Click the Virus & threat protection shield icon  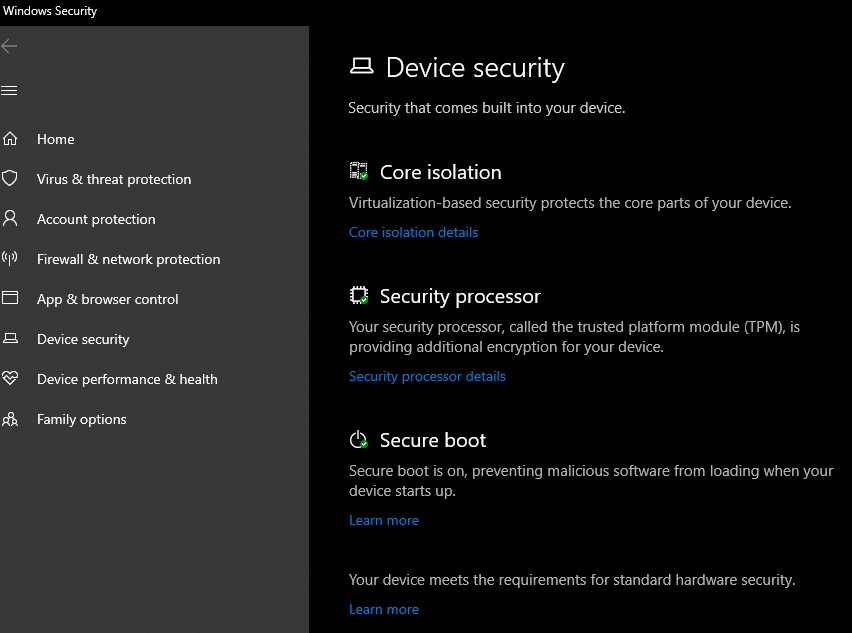(x=10, y=179)
